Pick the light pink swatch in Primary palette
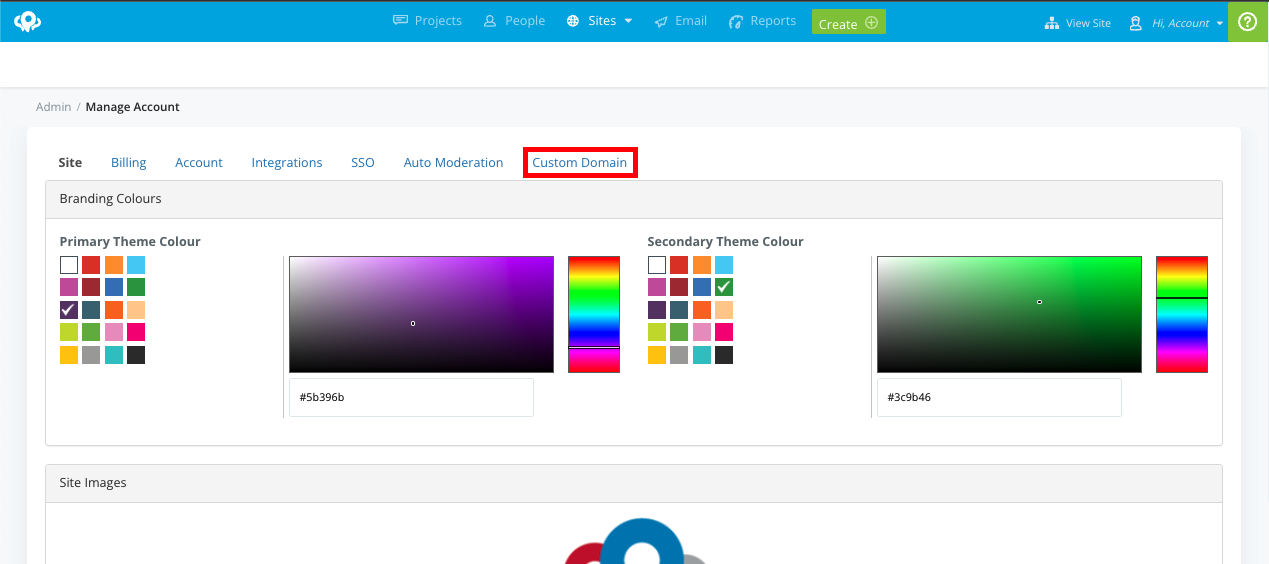 tap(114, 332)
